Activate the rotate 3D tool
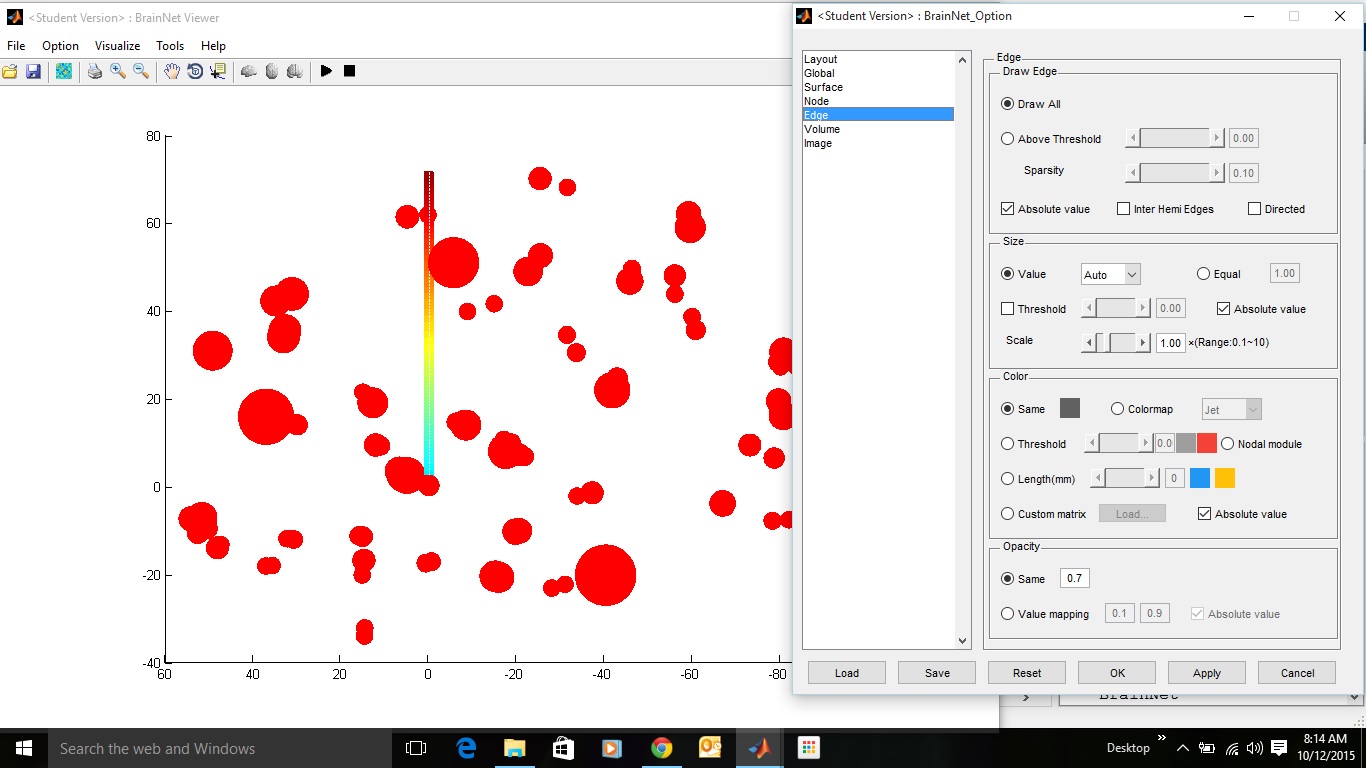This screenshot has height=768, width=1366. coord(195,71)
